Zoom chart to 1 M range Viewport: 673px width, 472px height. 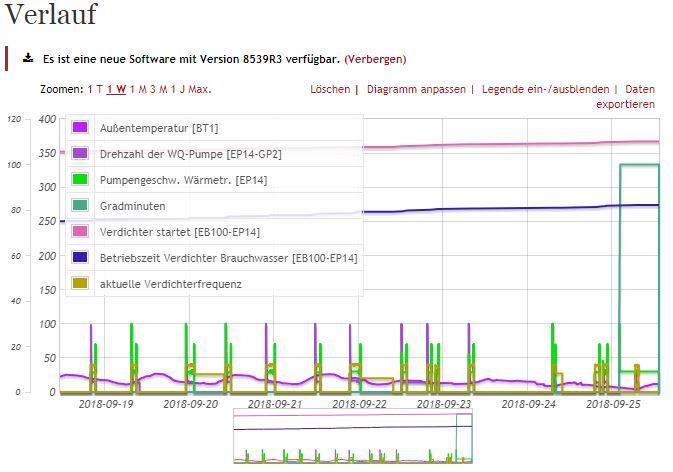[x=138, y=89]
